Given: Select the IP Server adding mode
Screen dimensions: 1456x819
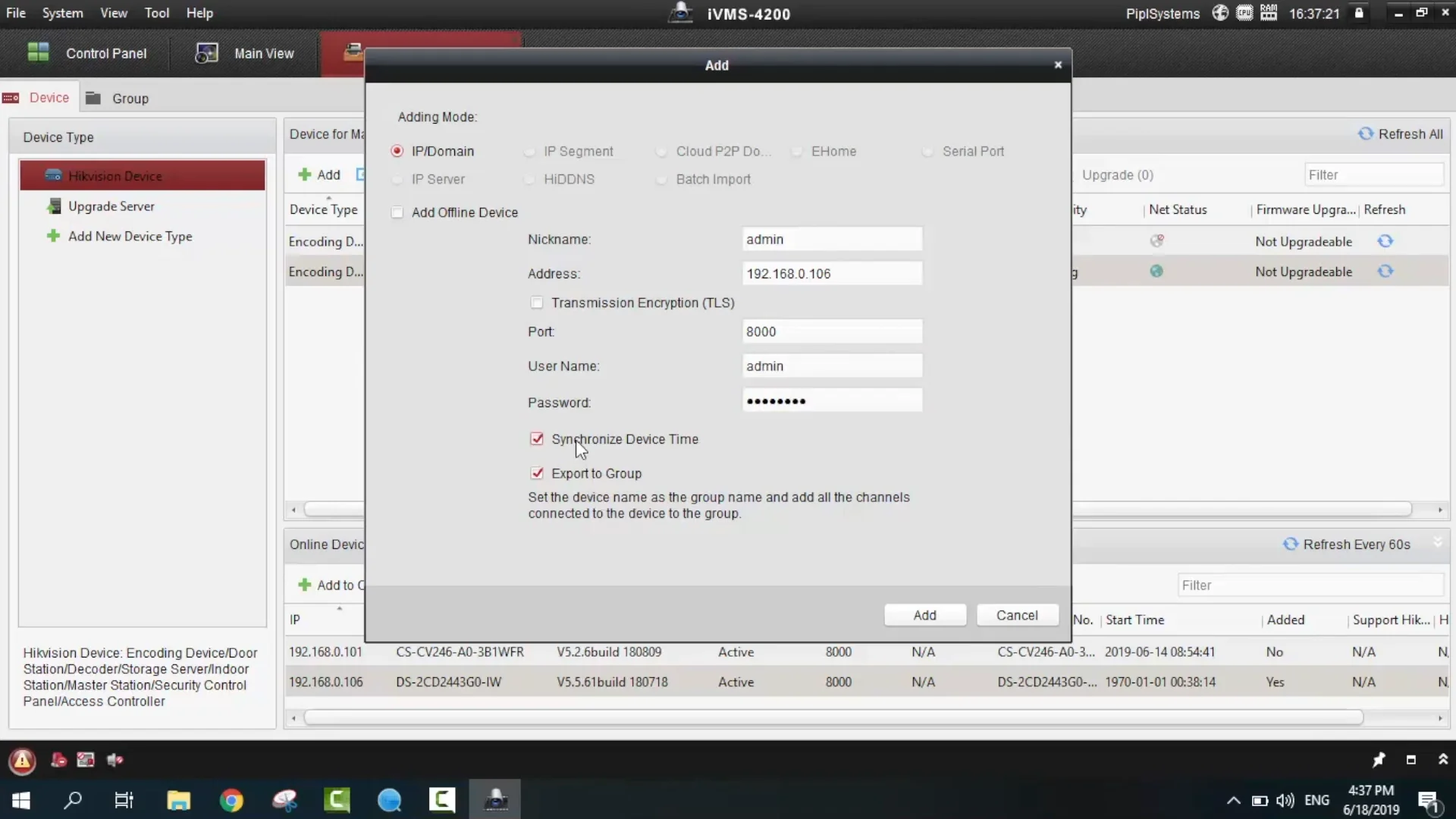Looking at the screenshot, I should pyautogui.click(x=397, y=180).
